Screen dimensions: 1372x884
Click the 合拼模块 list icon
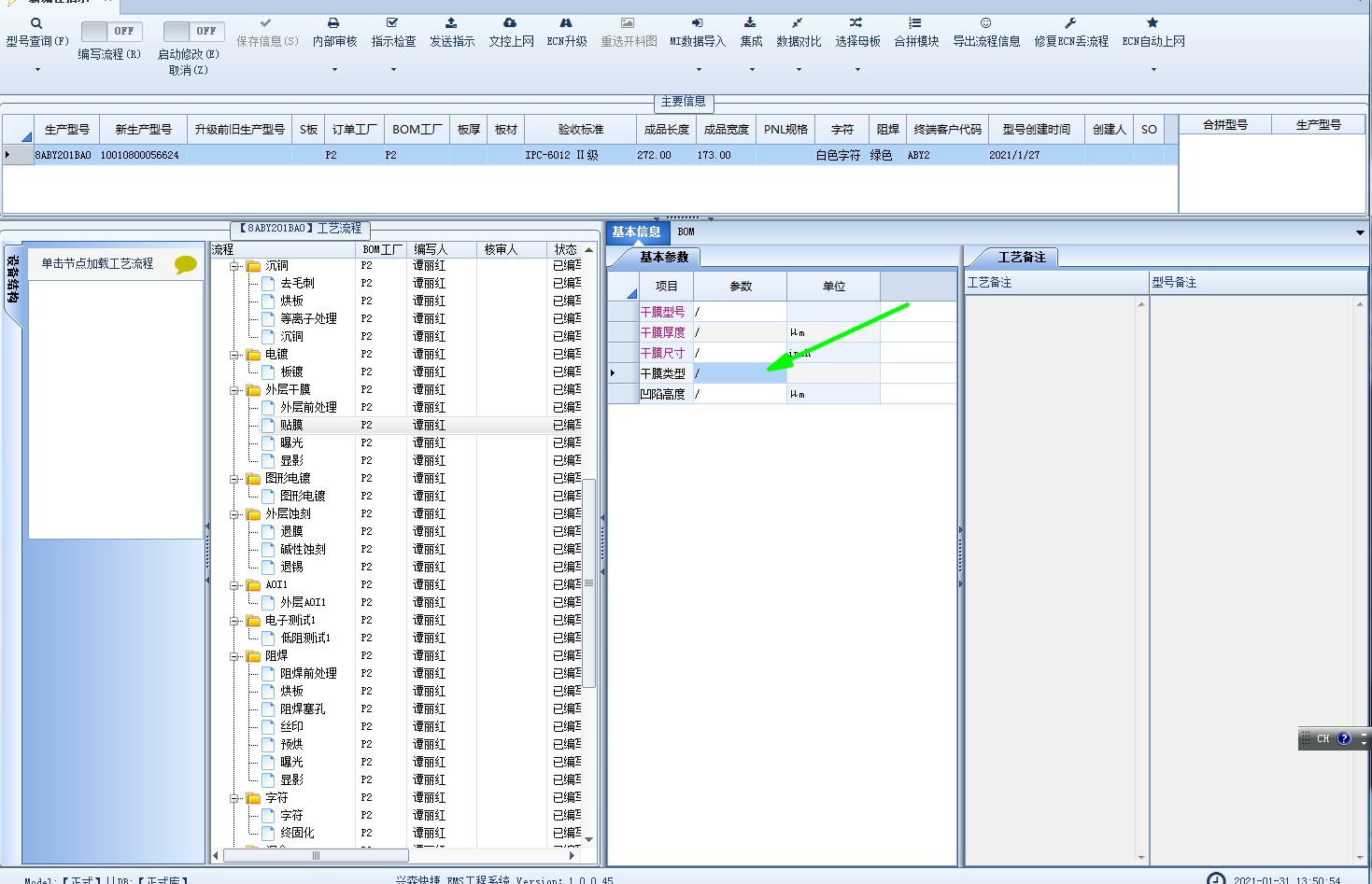click(x=915, y=22)
